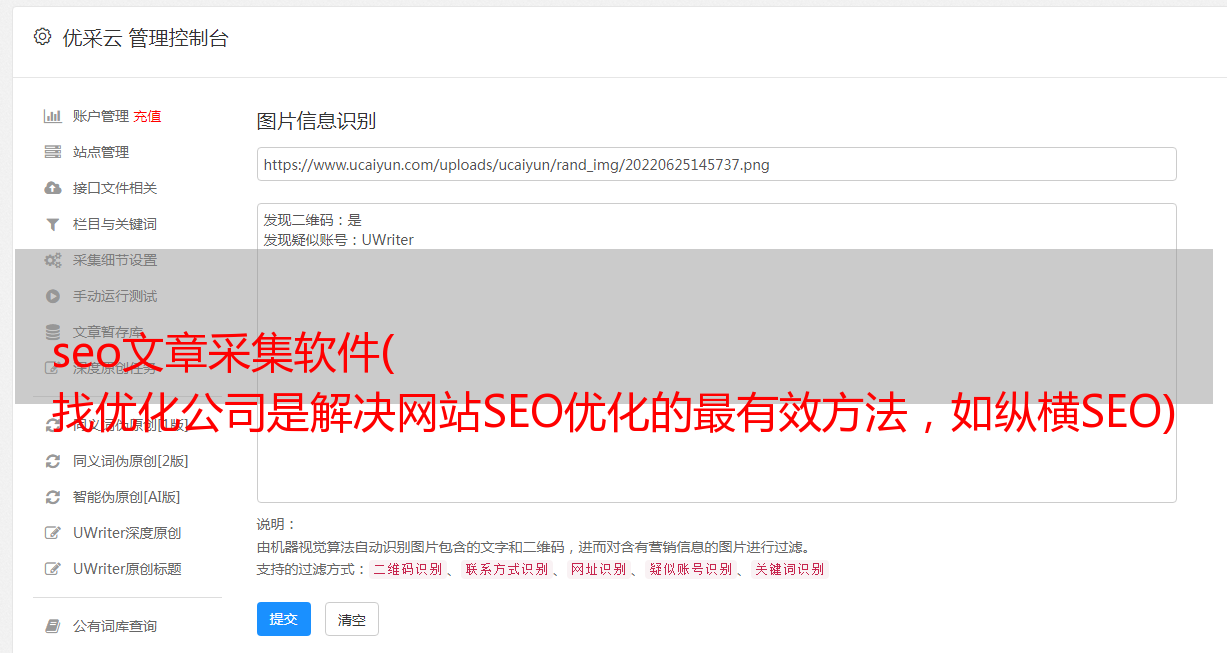Click the gears icon for 采集细节设置

coord(53,260)
